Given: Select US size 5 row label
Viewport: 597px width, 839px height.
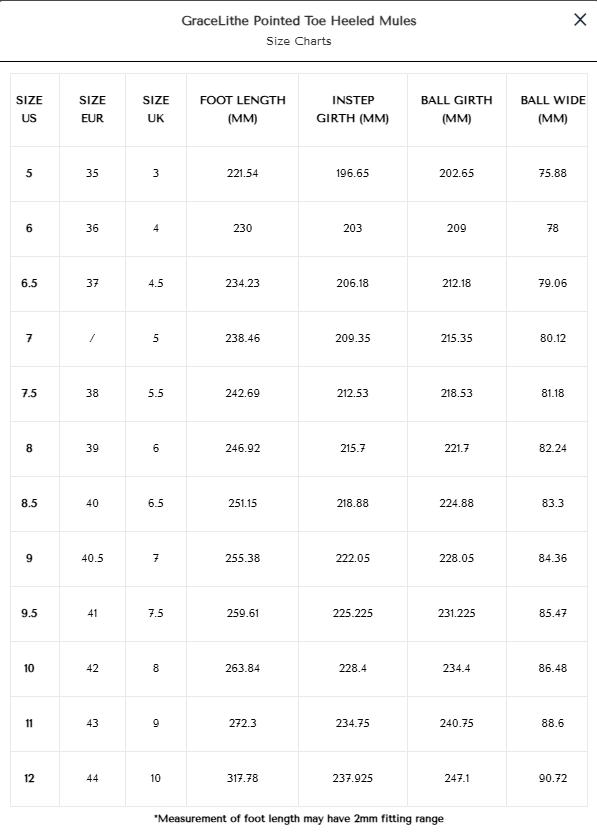Looking at the screenshot, I should tap(29, 173).
